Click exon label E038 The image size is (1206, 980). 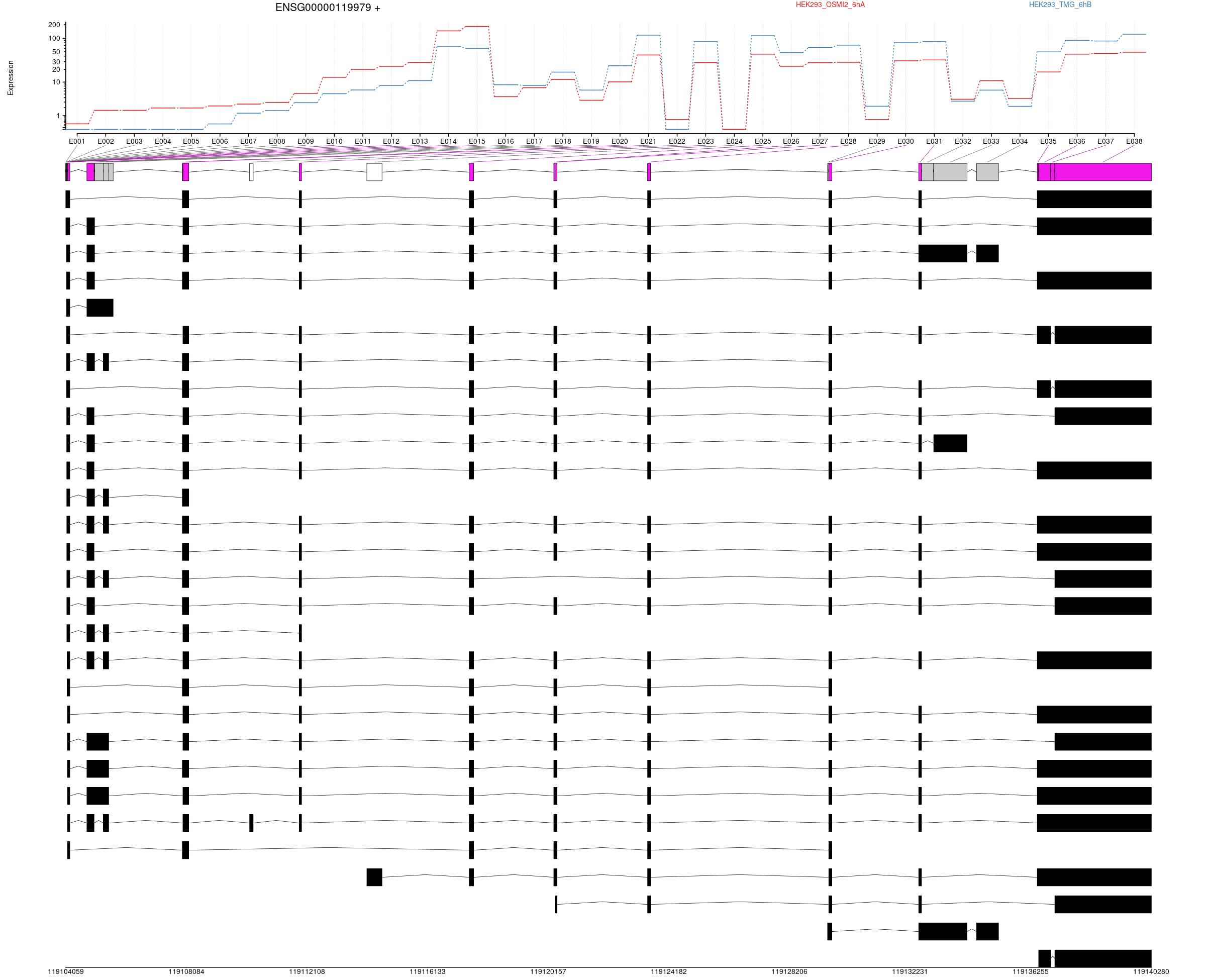pyautogui.click(x=1134, y=142)
